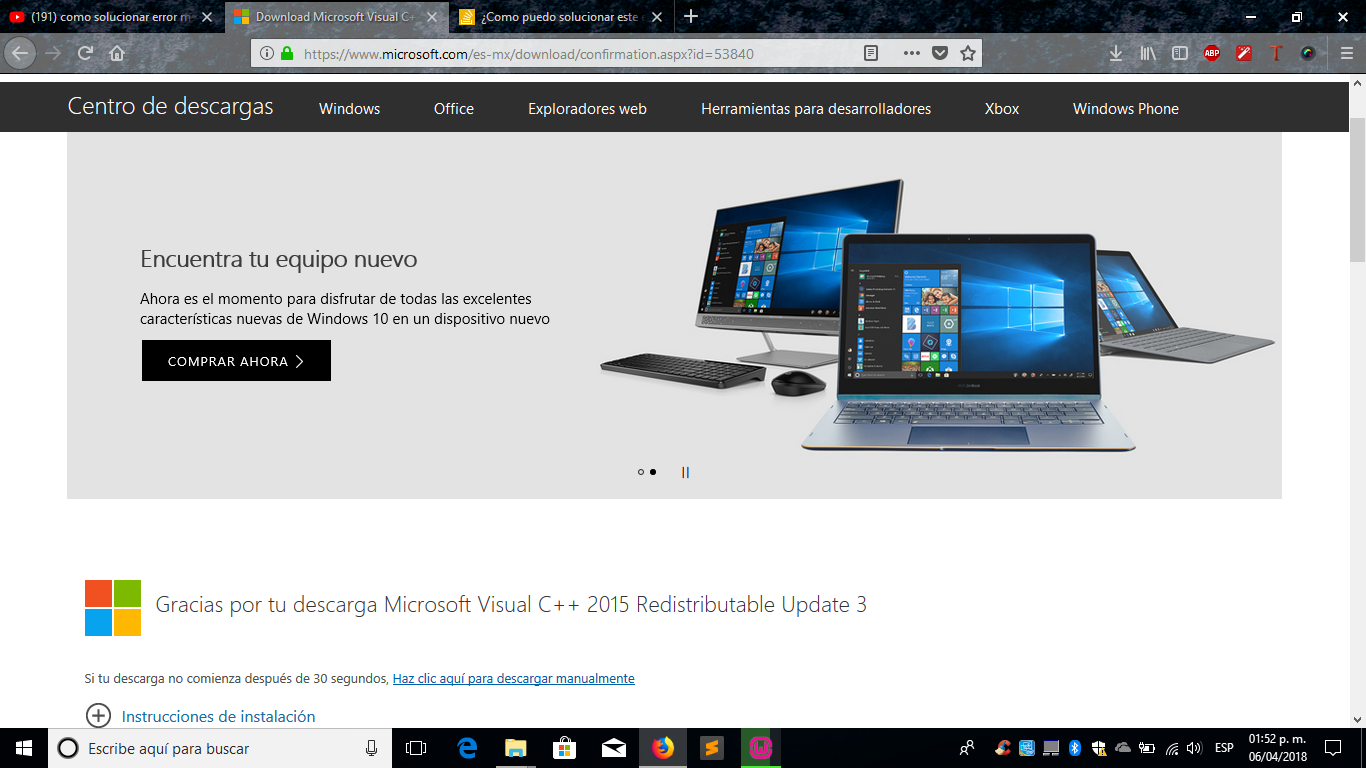Open the Windows menu item
The height and width of the screenshot is (768, 1366).
pyautogui.click(x=349, y=109)
